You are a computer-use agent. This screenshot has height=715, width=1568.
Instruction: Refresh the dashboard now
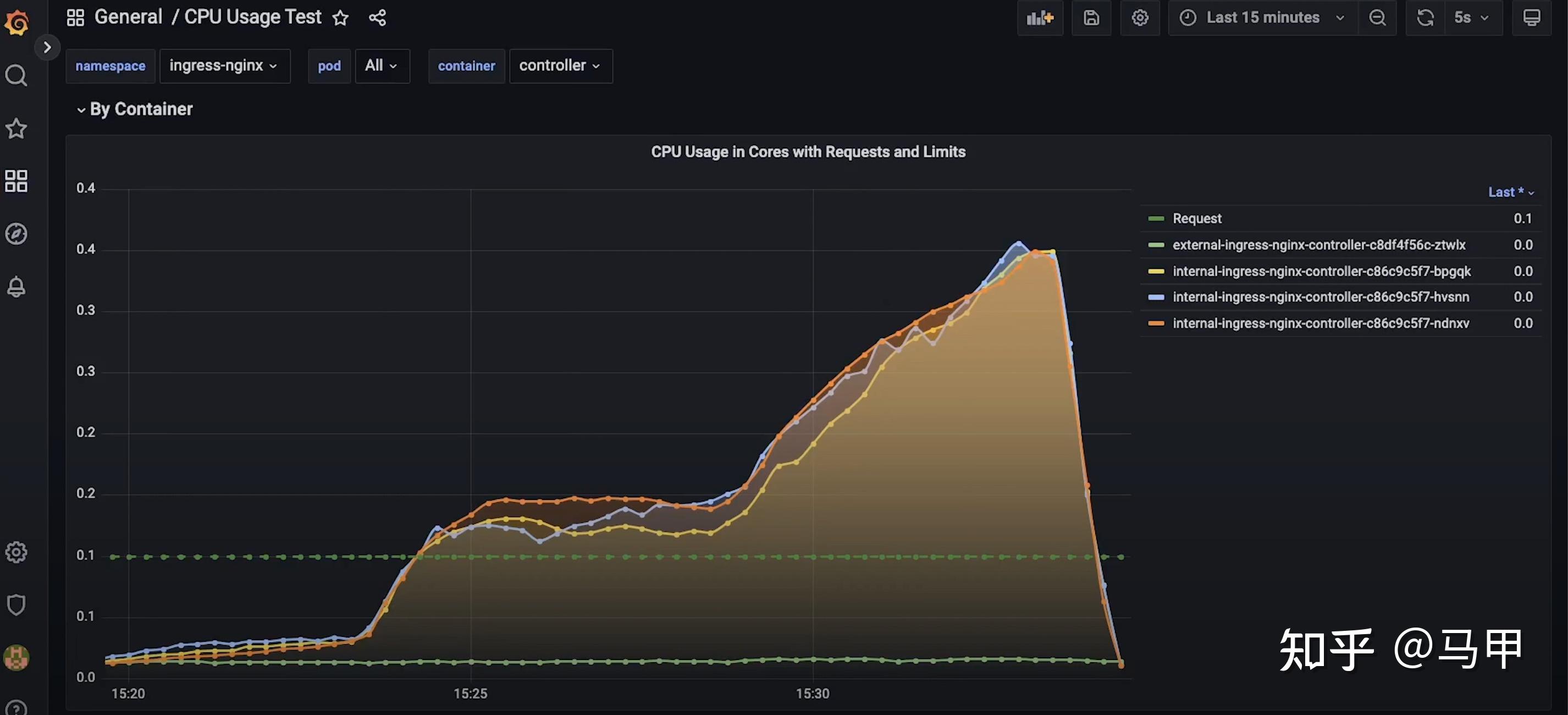pos(1425,18)
